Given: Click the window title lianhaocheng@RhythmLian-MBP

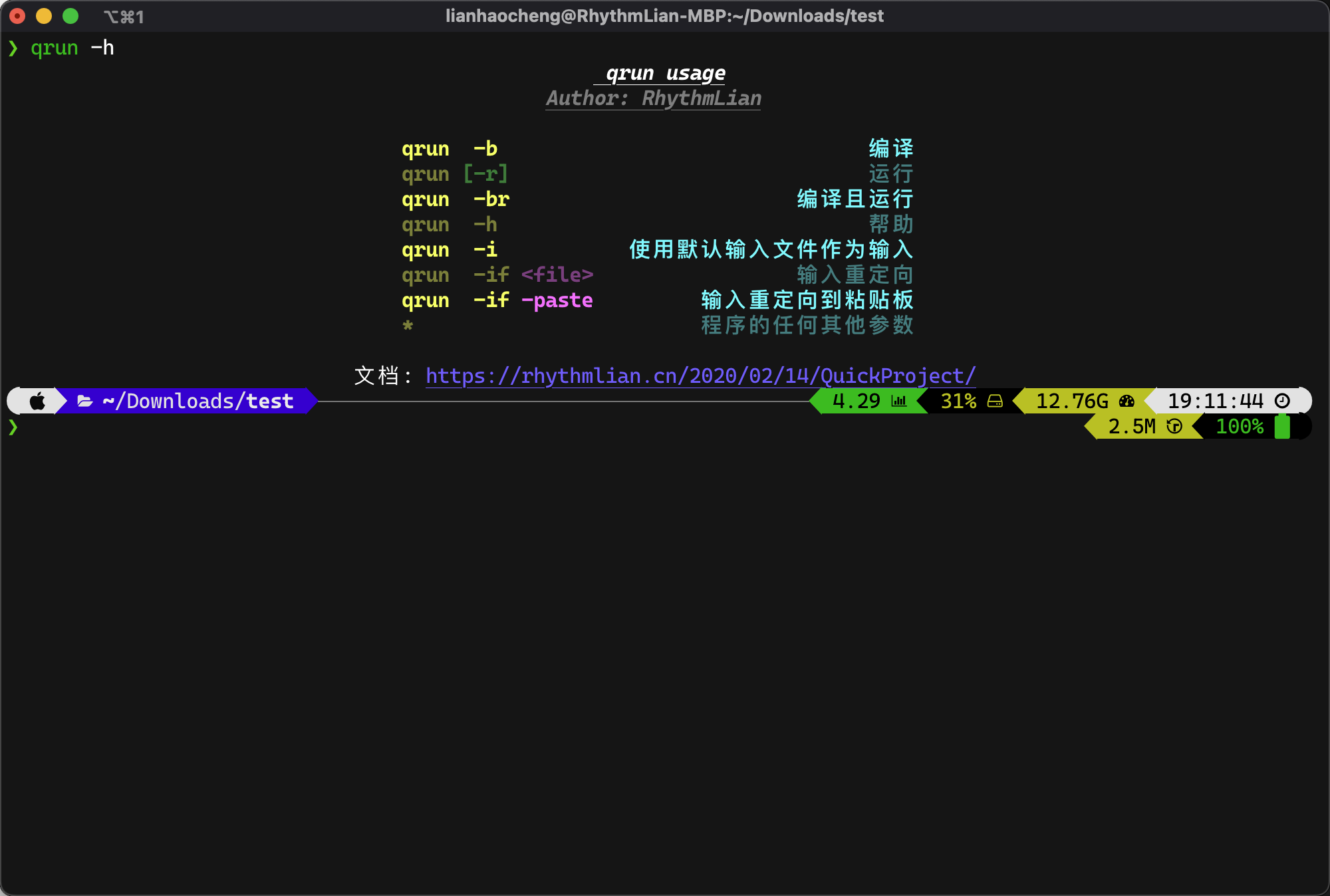Looking at the screenshot, I should (x=664, y=16).
